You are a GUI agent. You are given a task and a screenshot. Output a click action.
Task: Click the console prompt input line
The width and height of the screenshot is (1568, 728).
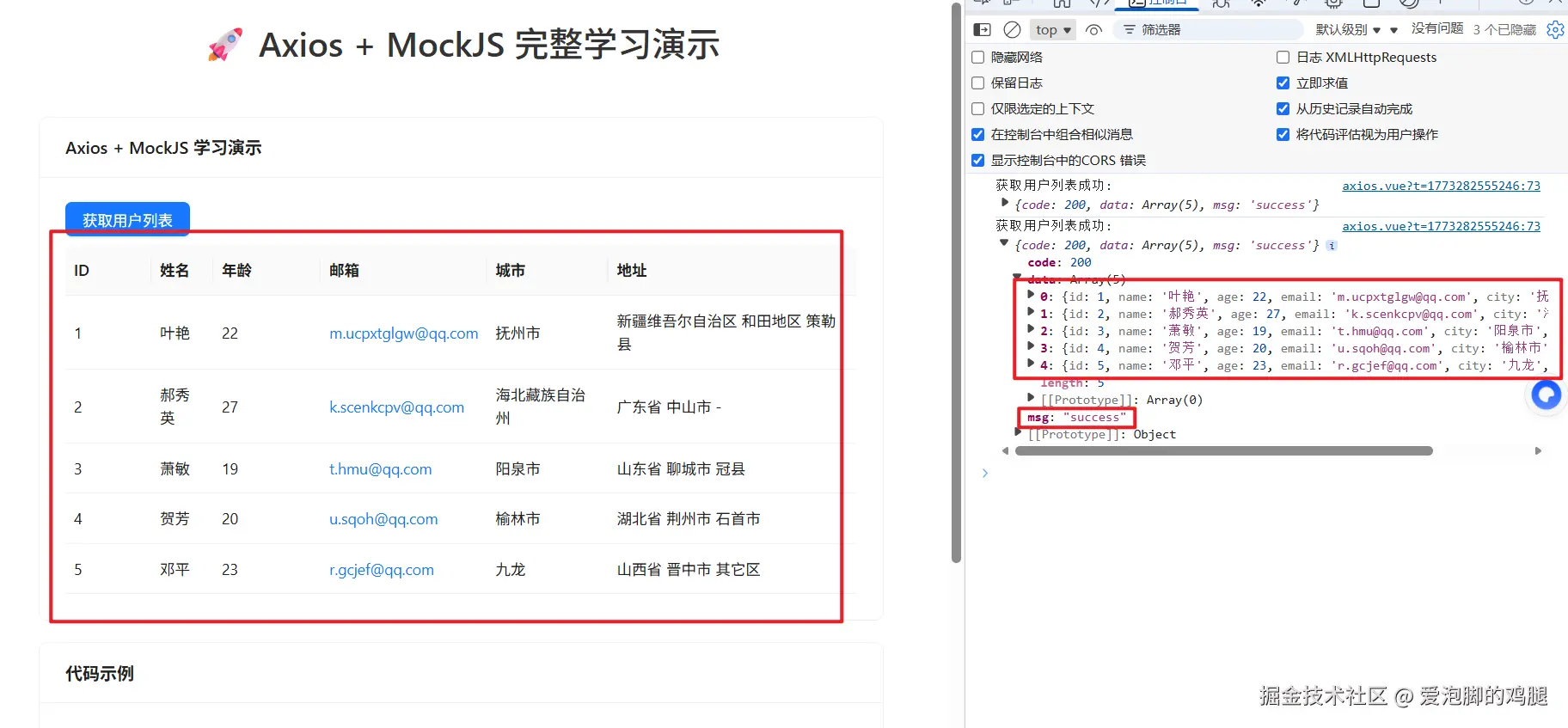1272,473
